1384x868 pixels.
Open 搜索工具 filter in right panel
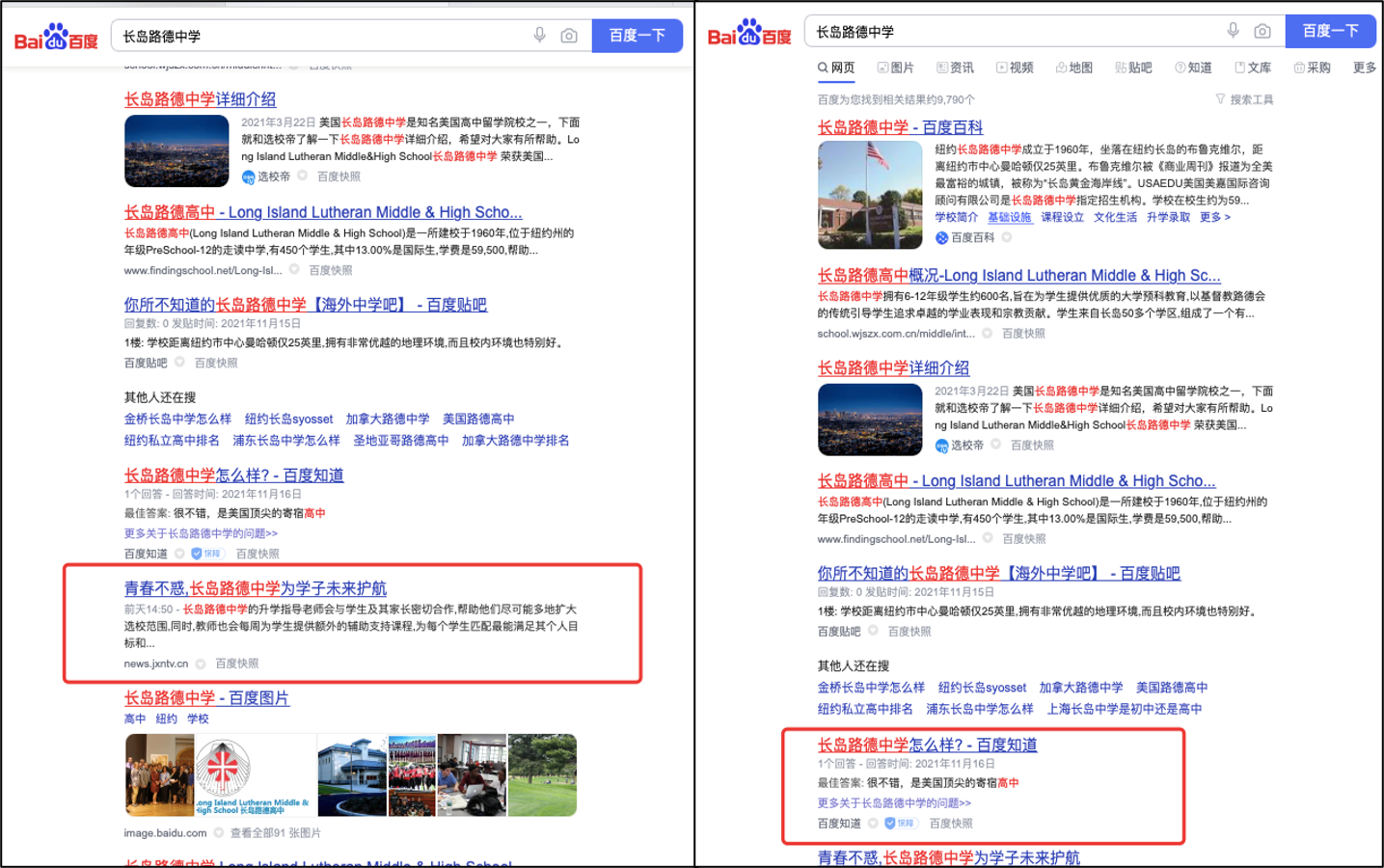click(1244, 99)
